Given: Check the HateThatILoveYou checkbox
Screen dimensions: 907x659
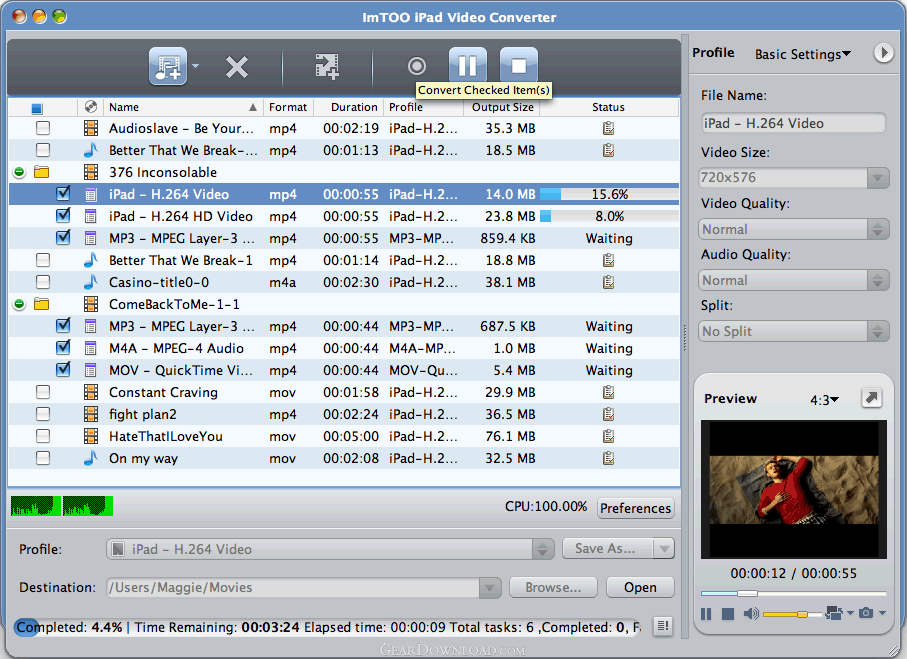Looking at the screenshot, I should (43, 436).
